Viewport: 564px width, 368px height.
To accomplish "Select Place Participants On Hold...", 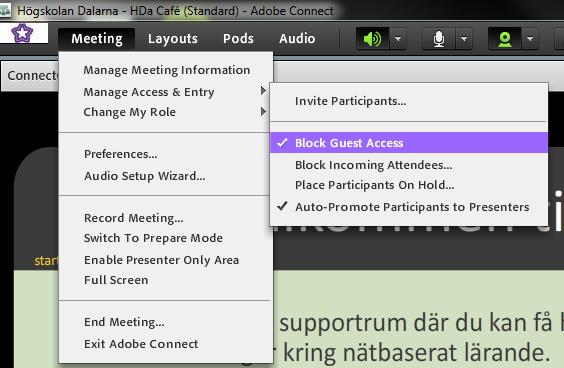I will coord(409,185).
